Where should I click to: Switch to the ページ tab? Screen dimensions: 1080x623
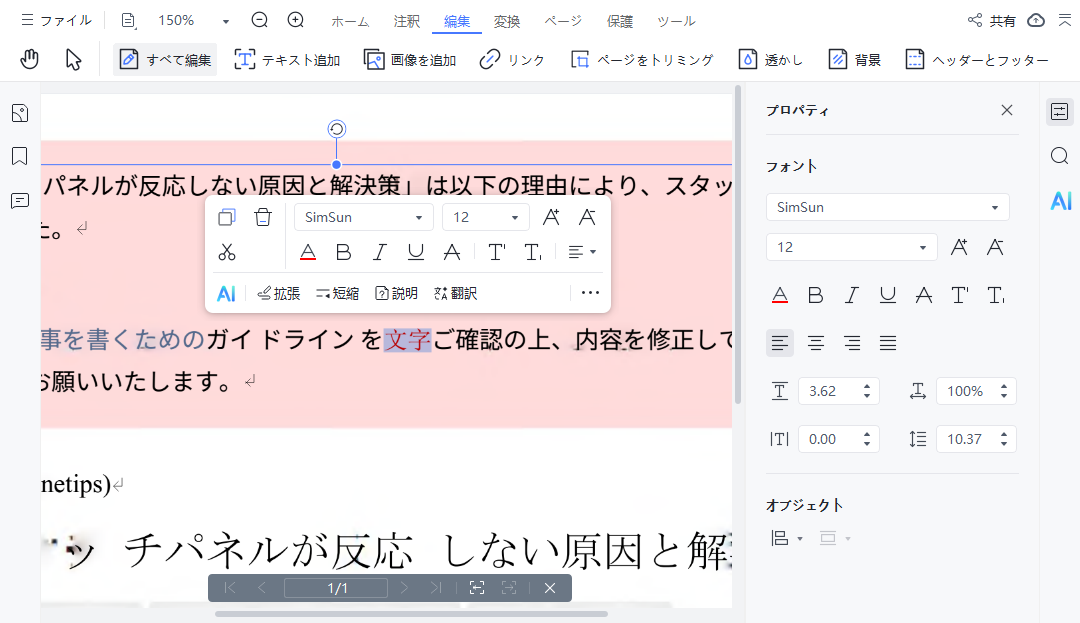click(x=563, y=21)
